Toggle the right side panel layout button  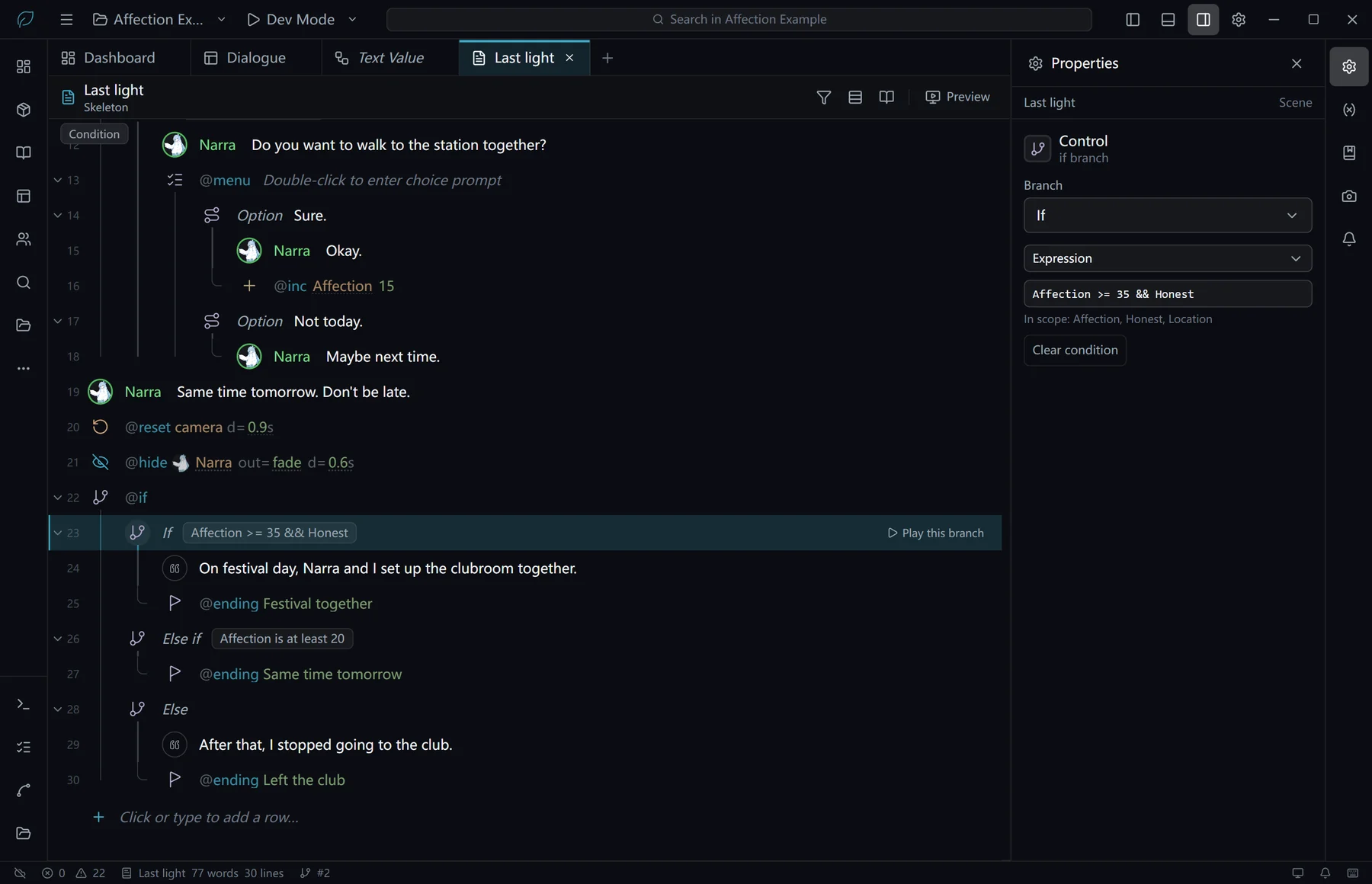click(x=1203, y=19)
